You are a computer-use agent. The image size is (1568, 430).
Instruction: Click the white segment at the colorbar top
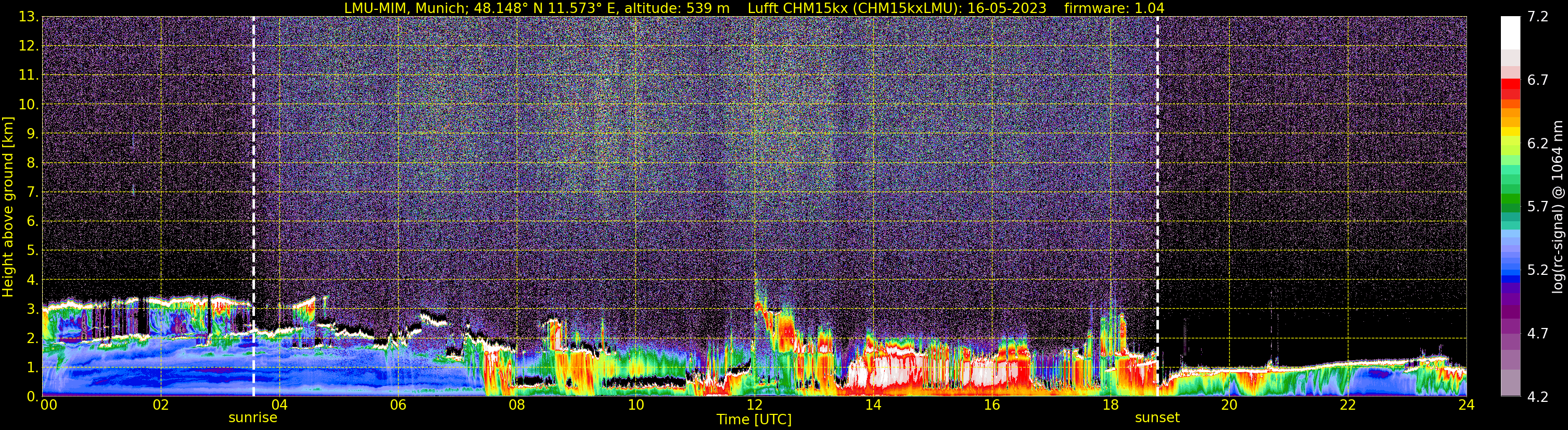coord(1510,33)
